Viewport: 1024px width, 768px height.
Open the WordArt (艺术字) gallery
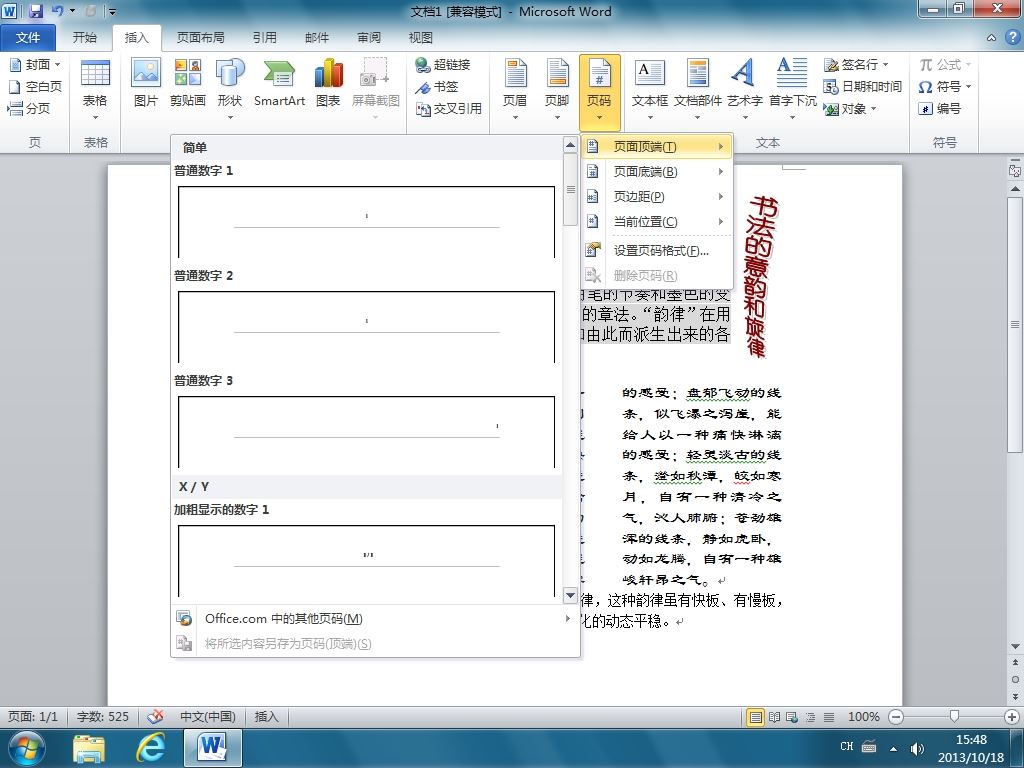pos(744,90)
